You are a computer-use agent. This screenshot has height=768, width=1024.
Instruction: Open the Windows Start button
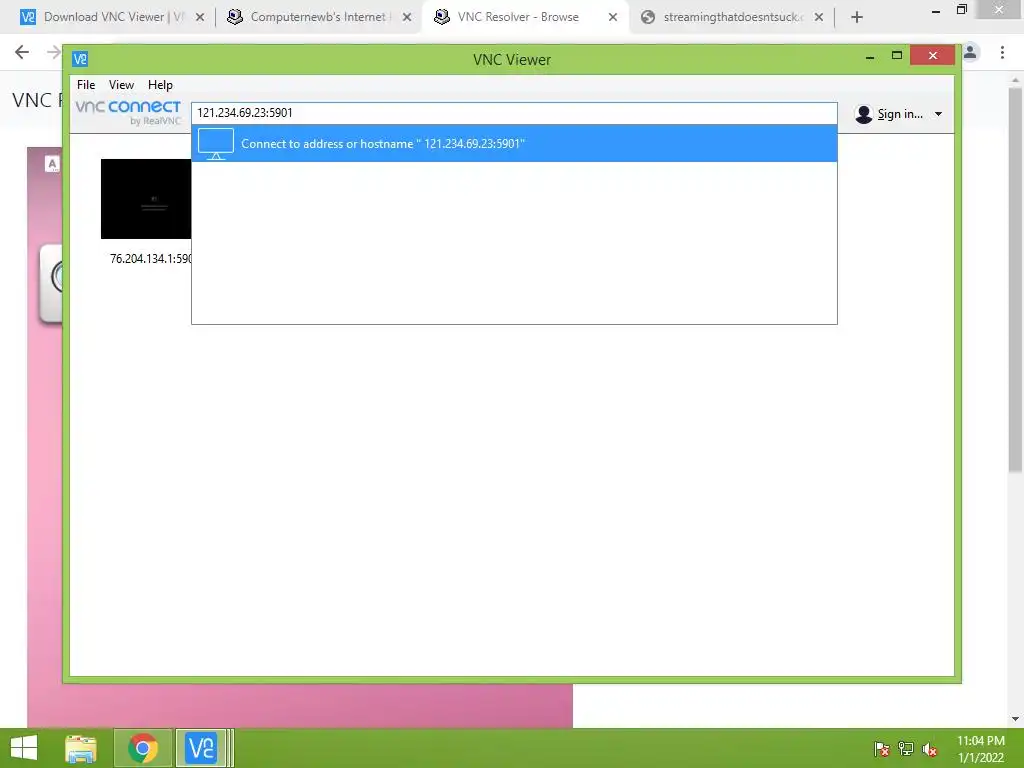pos(24,748)
